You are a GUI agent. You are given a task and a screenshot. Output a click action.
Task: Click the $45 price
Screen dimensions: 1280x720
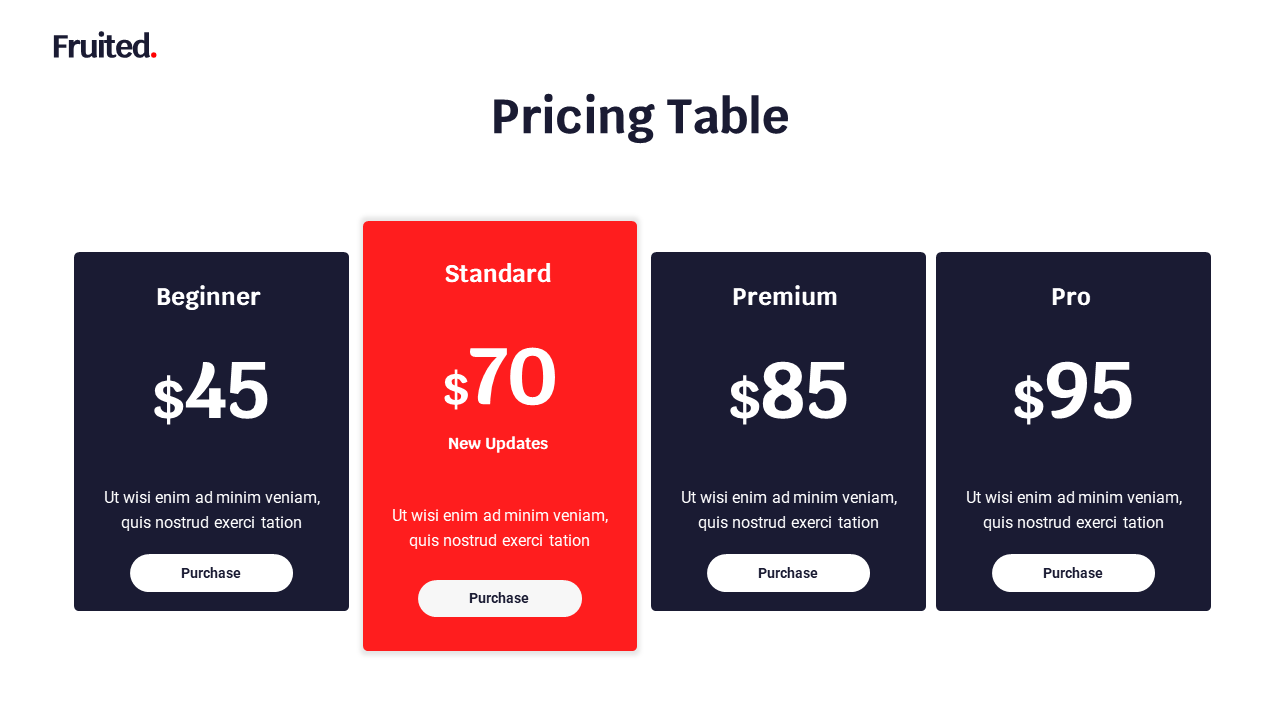coord(211,392)
